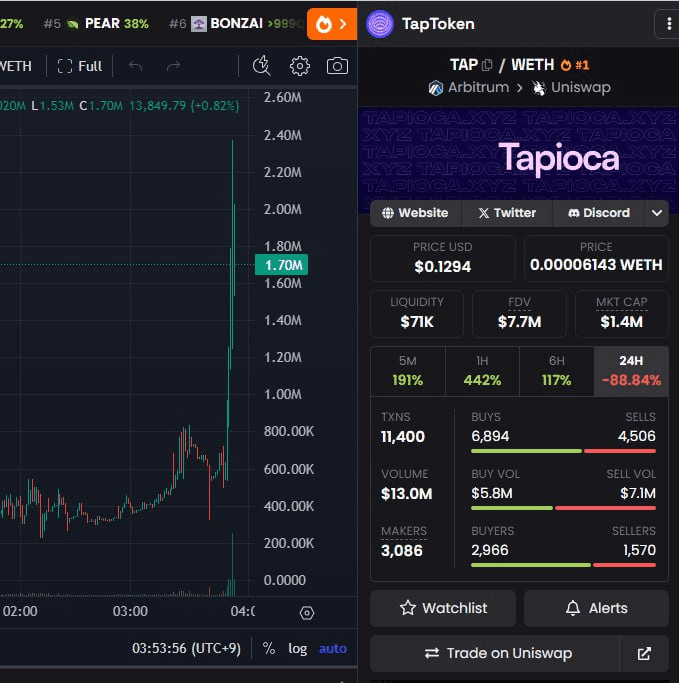Click the TXNS 11,400 value
679x683 pixels.
pos(402,437)
